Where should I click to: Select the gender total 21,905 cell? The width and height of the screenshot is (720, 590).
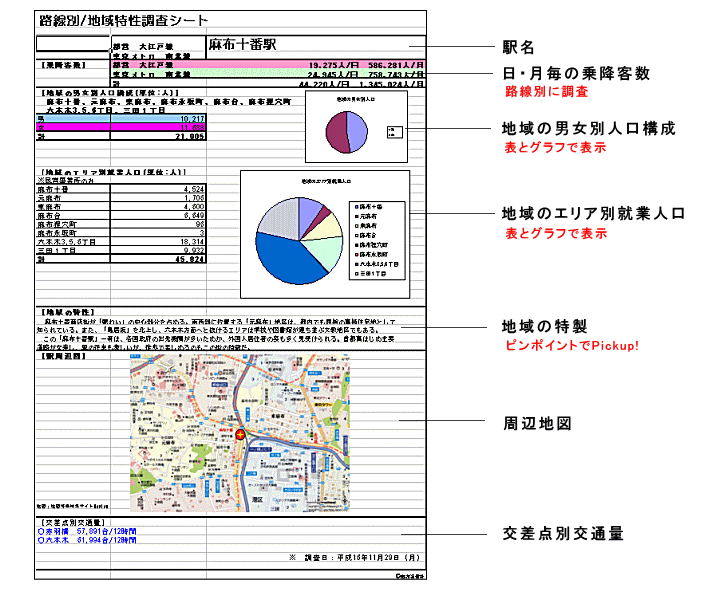pos(190,136)
